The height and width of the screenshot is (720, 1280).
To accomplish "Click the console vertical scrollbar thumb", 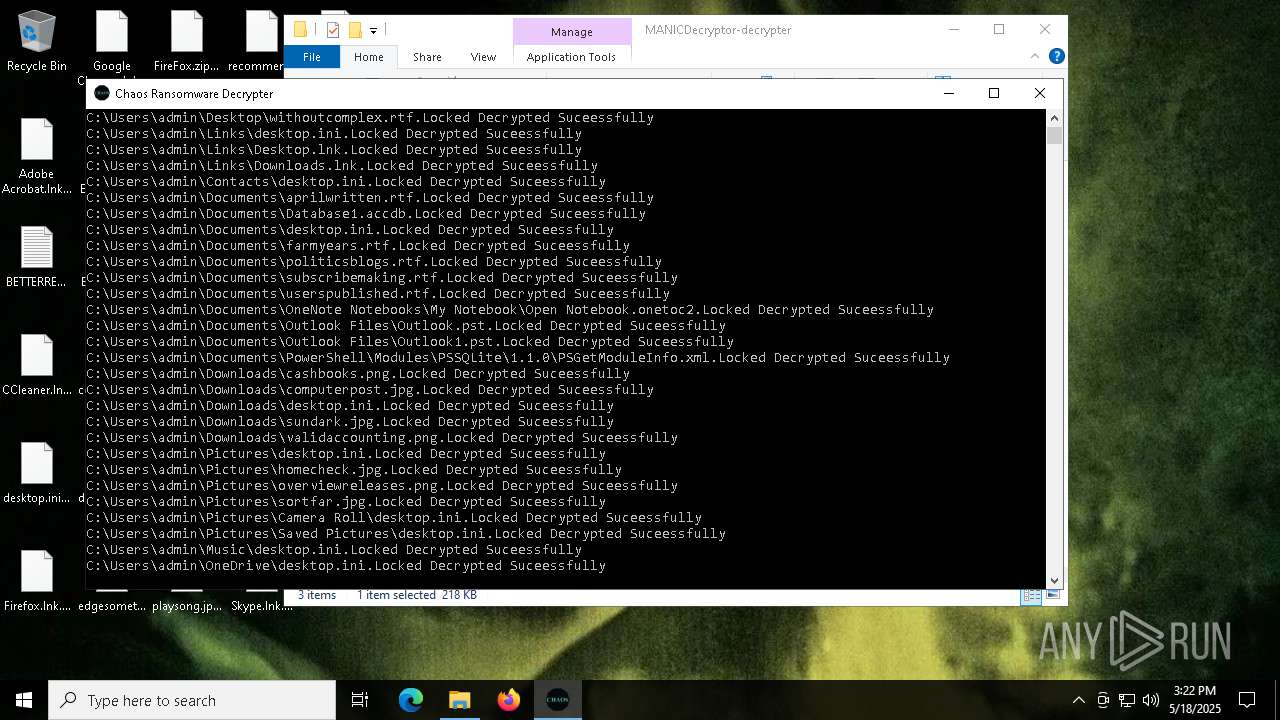I will [1054, 136].
